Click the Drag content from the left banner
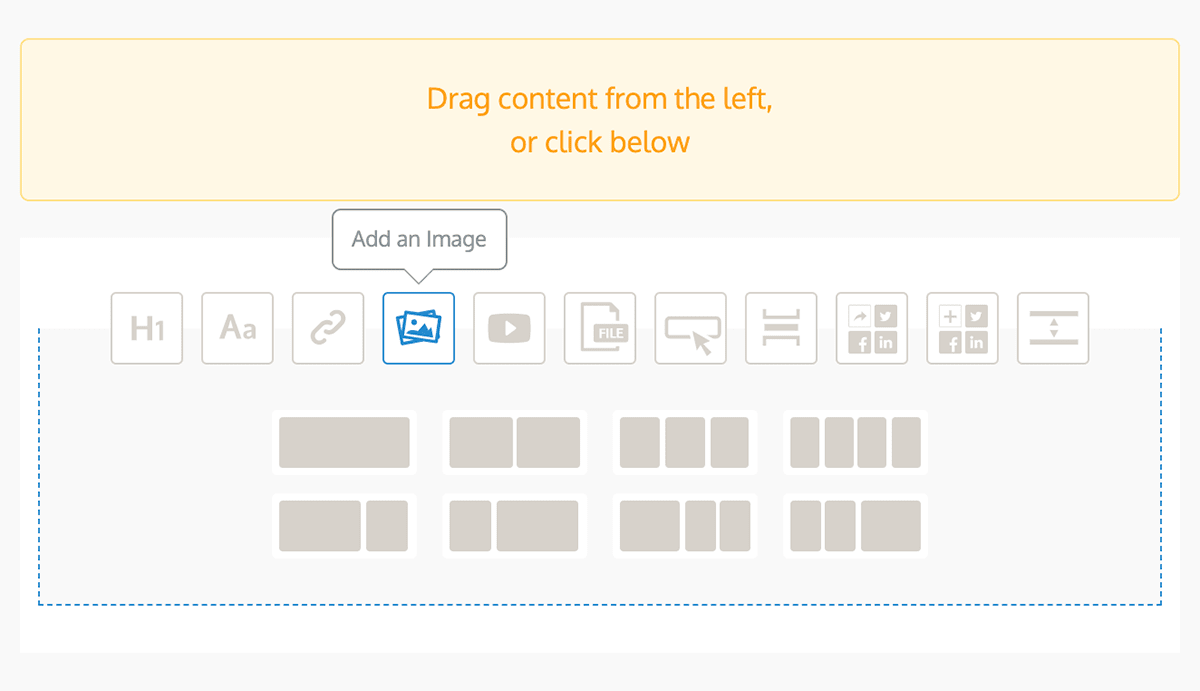 (600, 119)
